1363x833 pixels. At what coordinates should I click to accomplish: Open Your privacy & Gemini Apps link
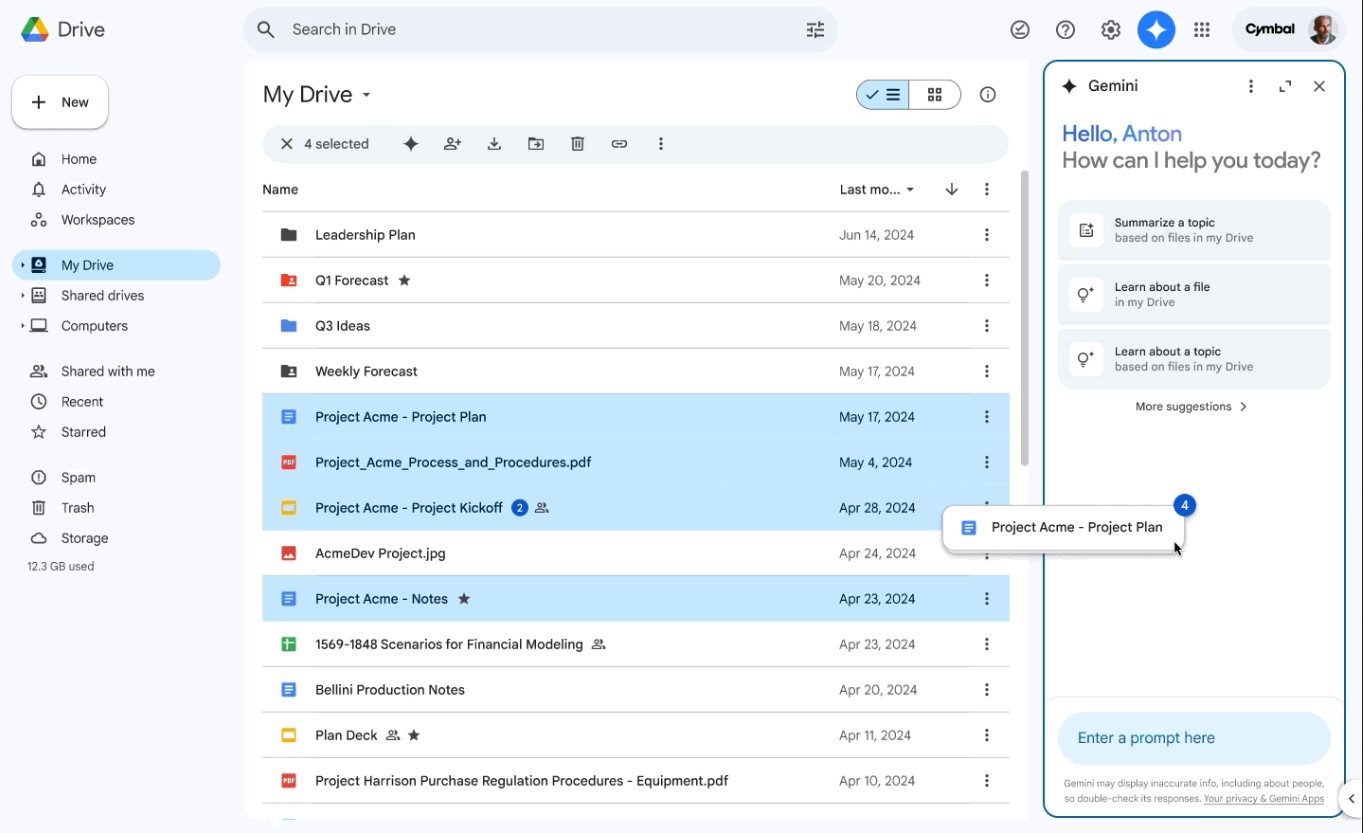pyautogui.click(x=1263, y=799)
